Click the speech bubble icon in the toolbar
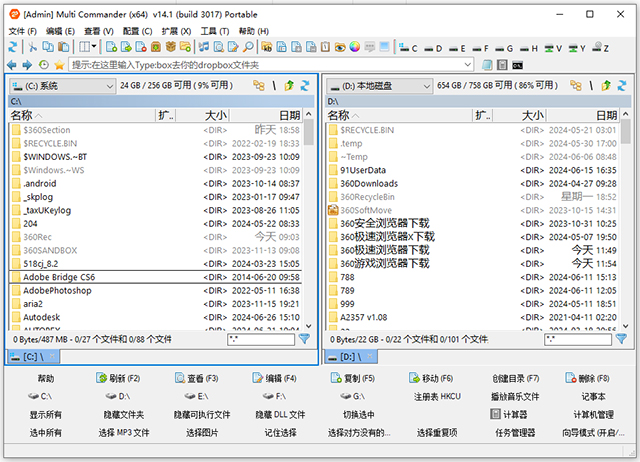This screenshot has width=640, height=462. pyautogui.click(x=369, y=47)
